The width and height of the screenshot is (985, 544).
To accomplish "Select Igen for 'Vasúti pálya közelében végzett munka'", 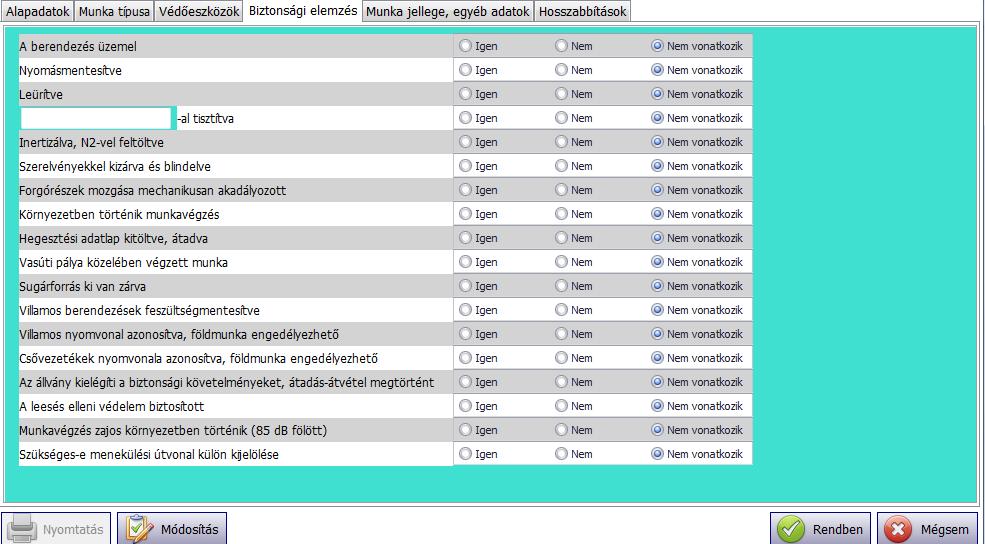I will 478,262.
